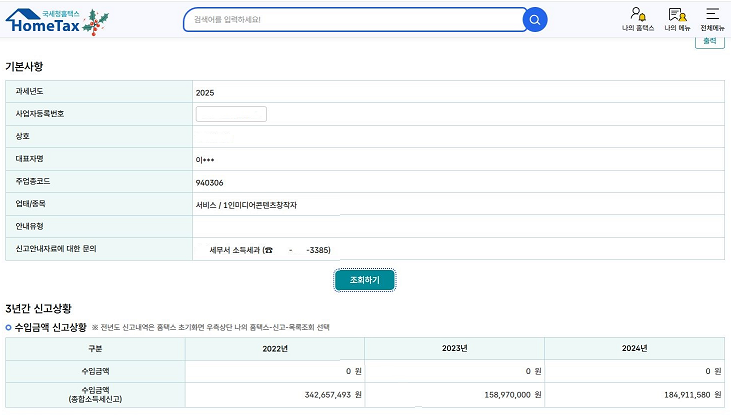Select text 서비스 / 1인미디어콘텐츠창작자
The width and height of the screenshot is (731, 415).
click(246, 205)
